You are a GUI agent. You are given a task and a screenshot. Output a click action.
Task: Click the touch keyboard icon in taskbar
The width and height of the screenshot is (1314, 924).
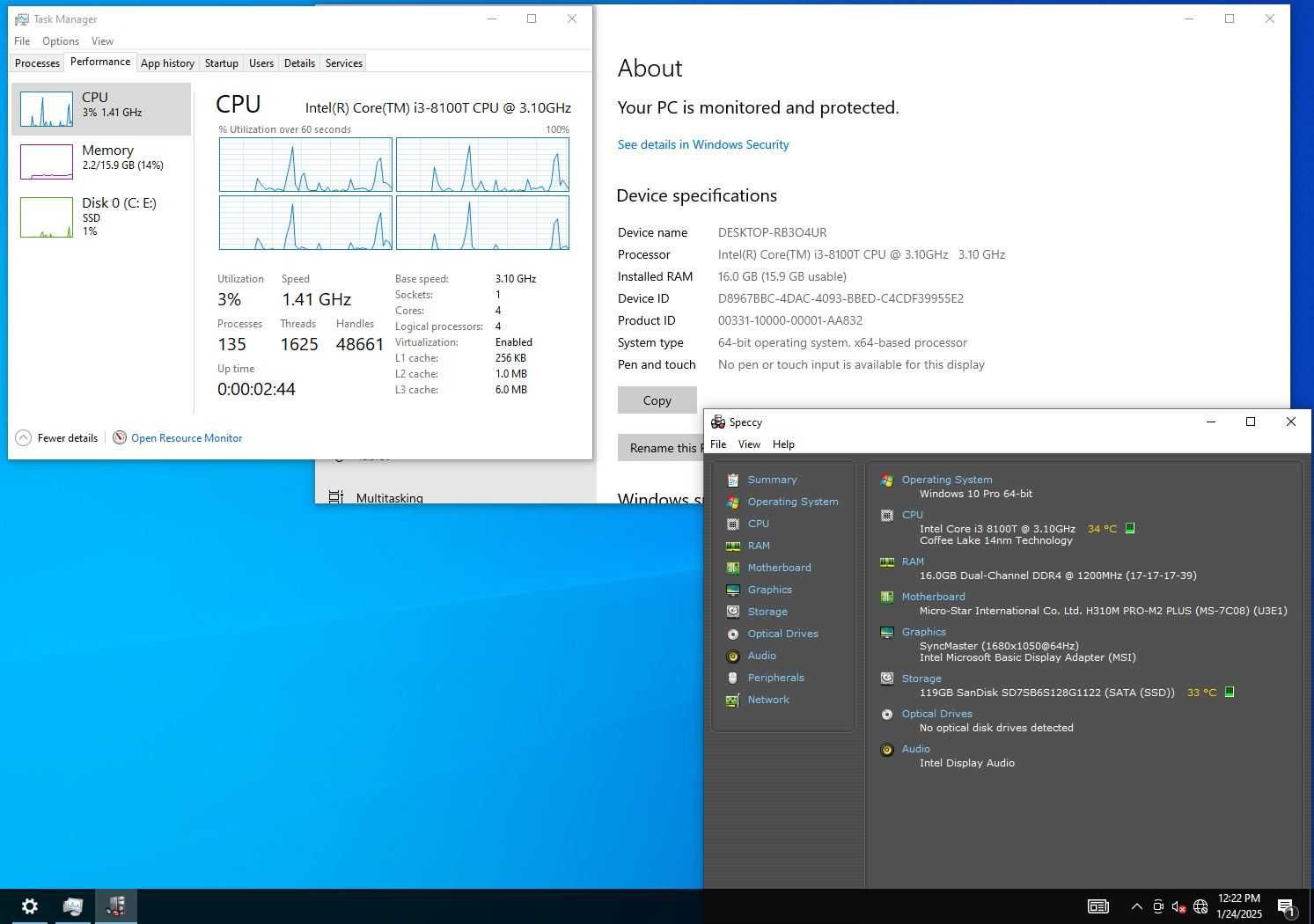click(1097, 906)
